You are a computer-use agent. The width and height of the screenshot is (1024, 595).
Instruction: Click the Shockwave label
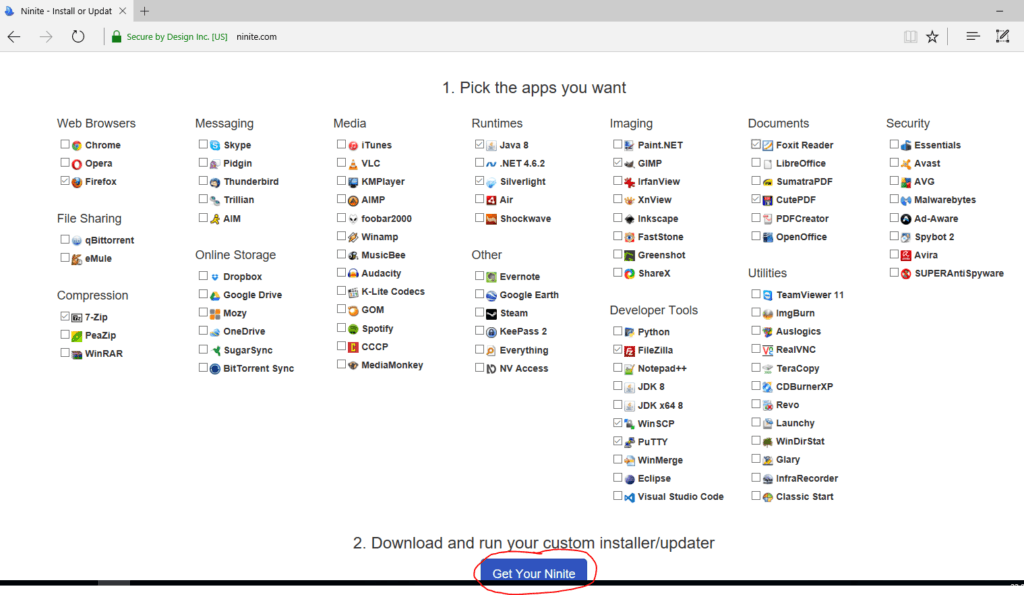pyautogui.click(x=525, y=219)
